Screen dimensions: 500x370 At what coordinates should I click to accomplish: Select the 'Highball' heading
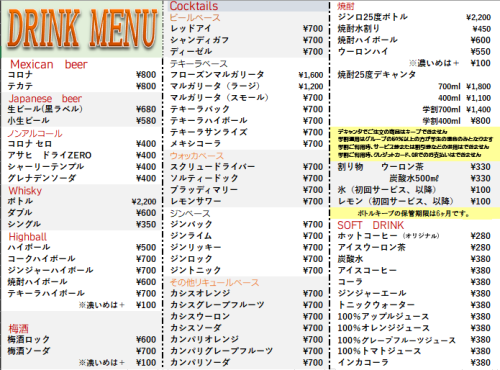click(28, 237)
